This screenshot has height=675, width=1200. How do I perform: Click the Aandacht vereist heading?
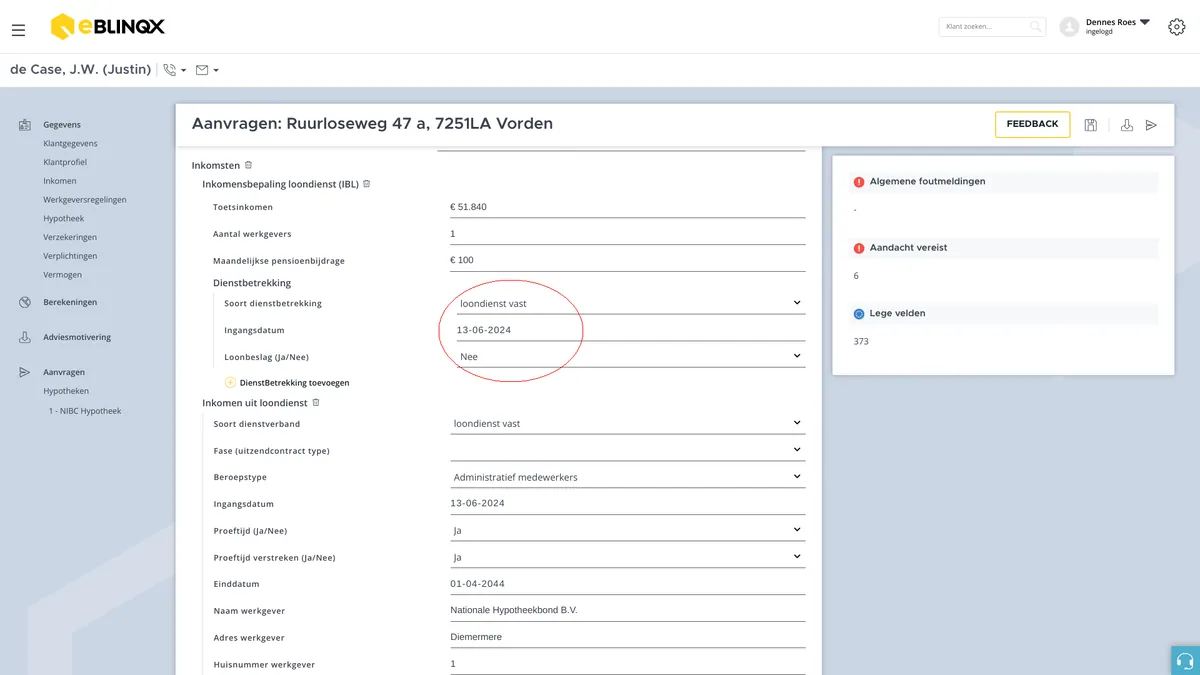tap(909, 248)
